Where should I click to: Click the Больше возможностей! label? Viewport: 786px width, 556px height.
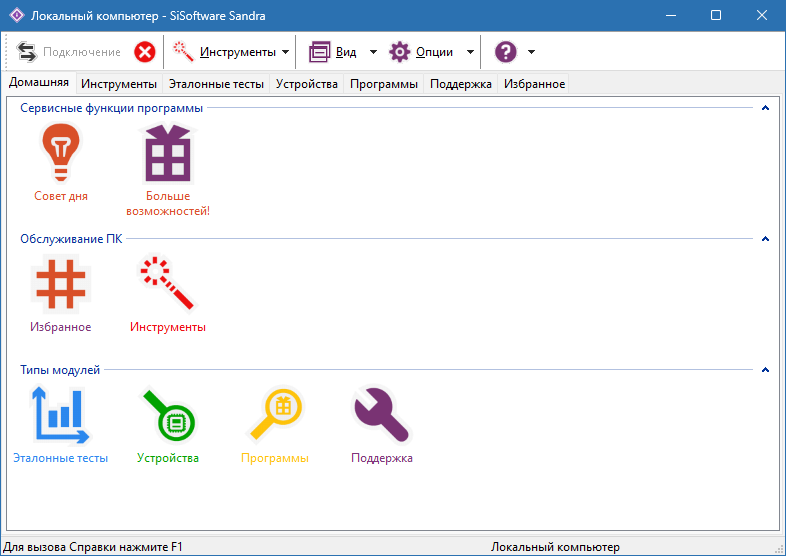168,204
